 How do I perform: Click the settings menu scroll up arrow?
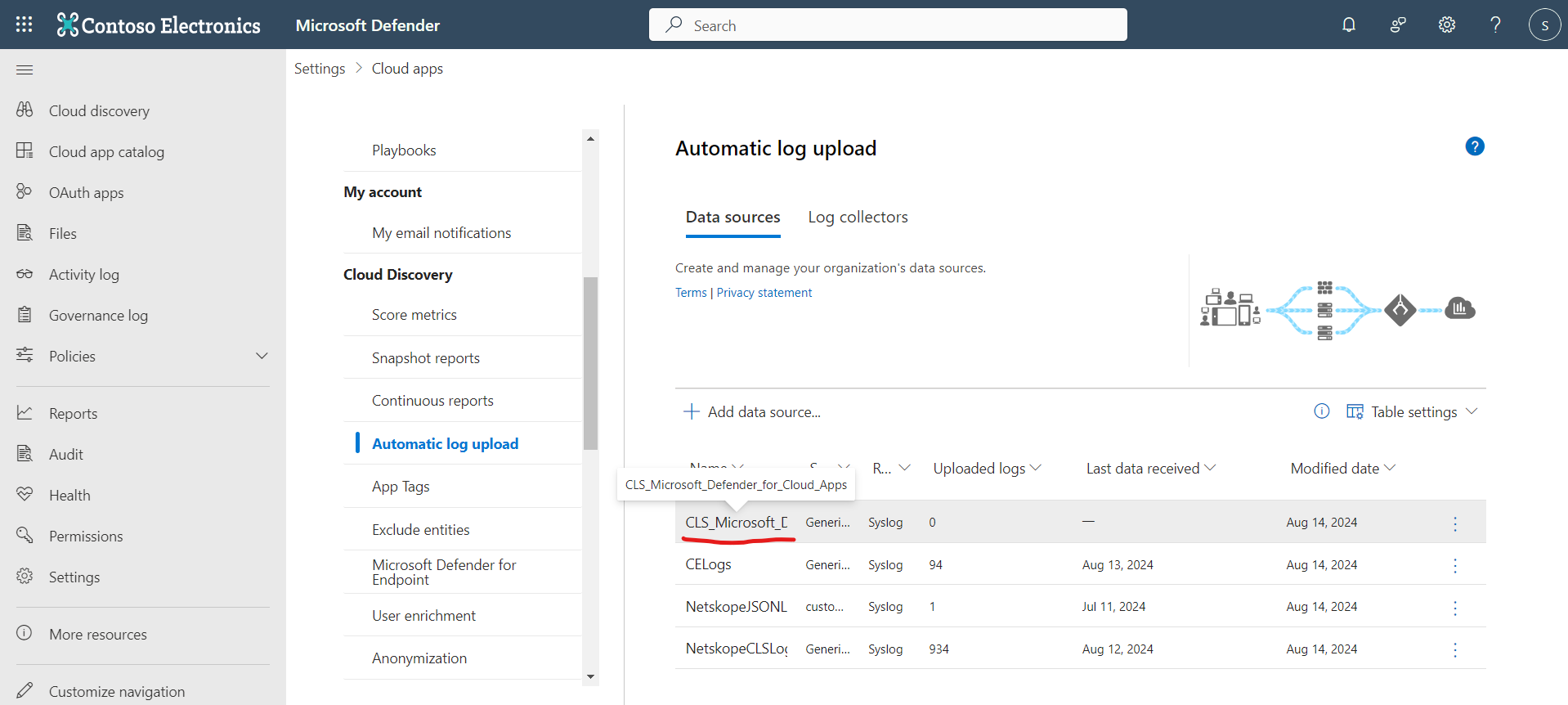(x=590, y=138)
